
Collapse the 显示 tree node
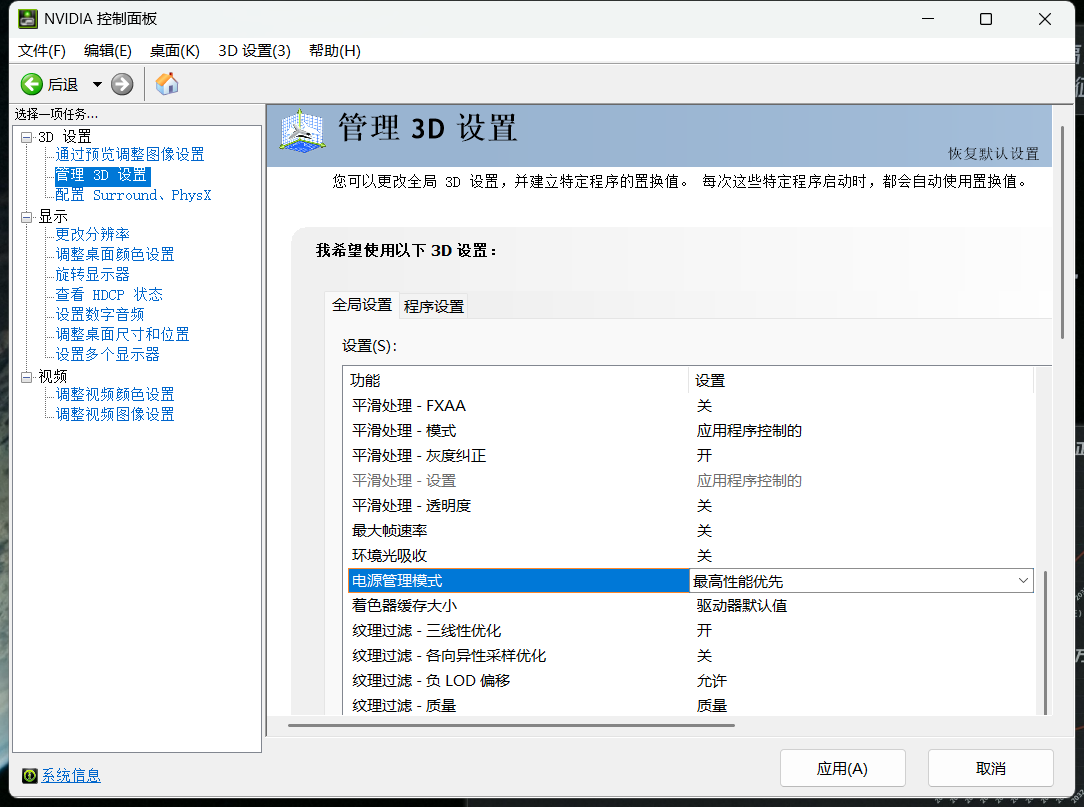tap(26, 217)
